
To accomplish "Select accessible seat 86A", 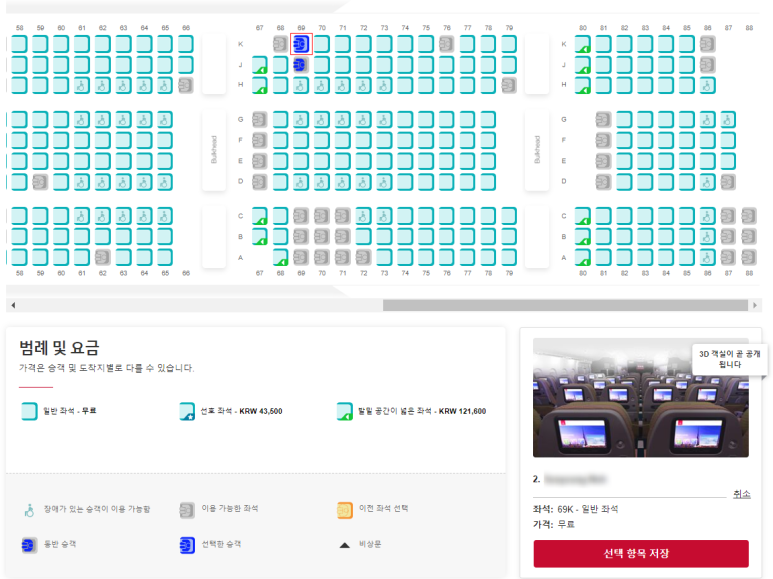I will pos(707,257).
